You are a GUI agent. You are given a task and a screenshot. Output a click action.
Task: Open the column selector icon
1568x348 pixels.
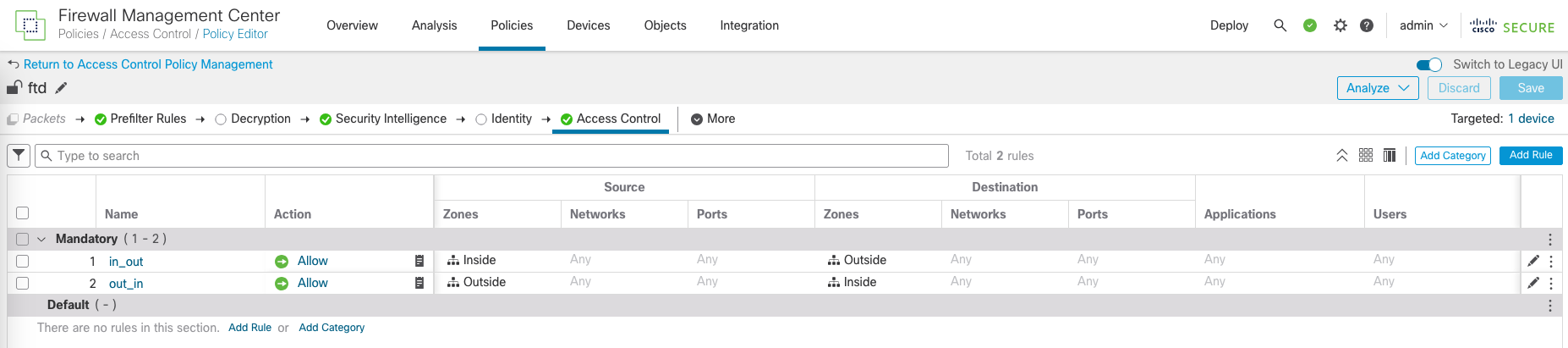point(1389,156)
